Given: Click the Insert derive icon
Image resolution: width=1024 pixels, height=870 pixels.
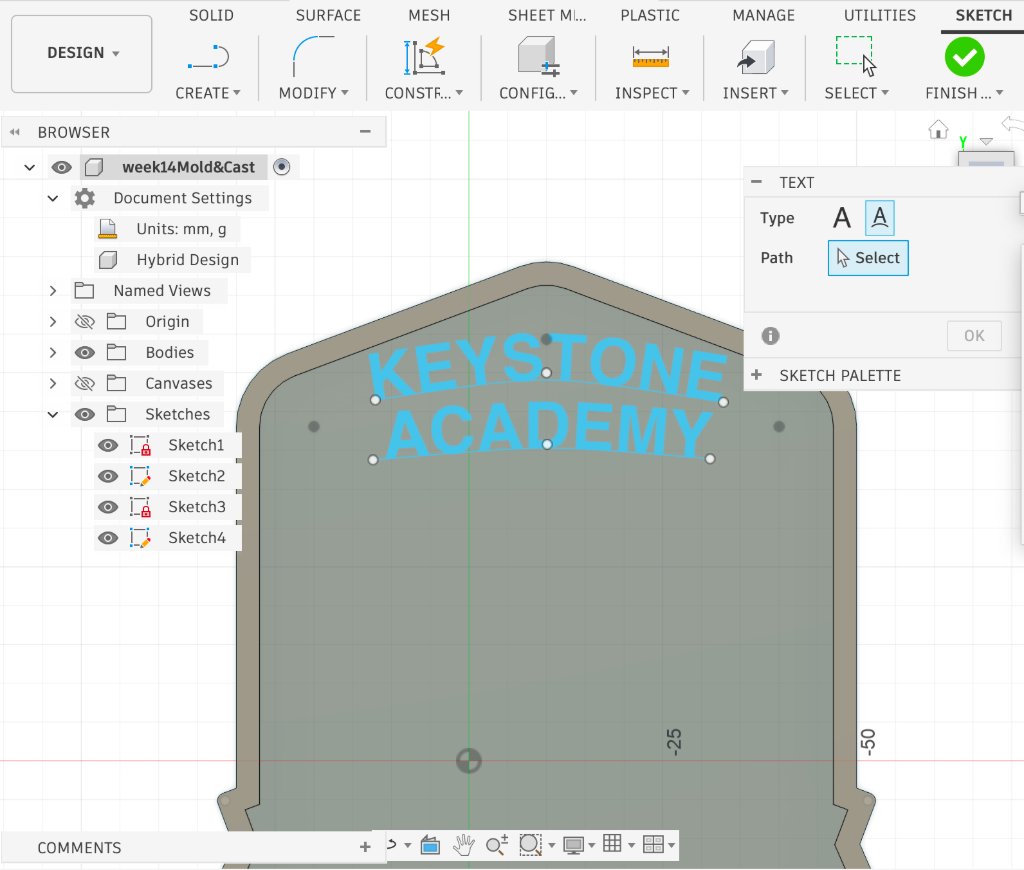Looking at the screenshot, I should tap(756, 57).
